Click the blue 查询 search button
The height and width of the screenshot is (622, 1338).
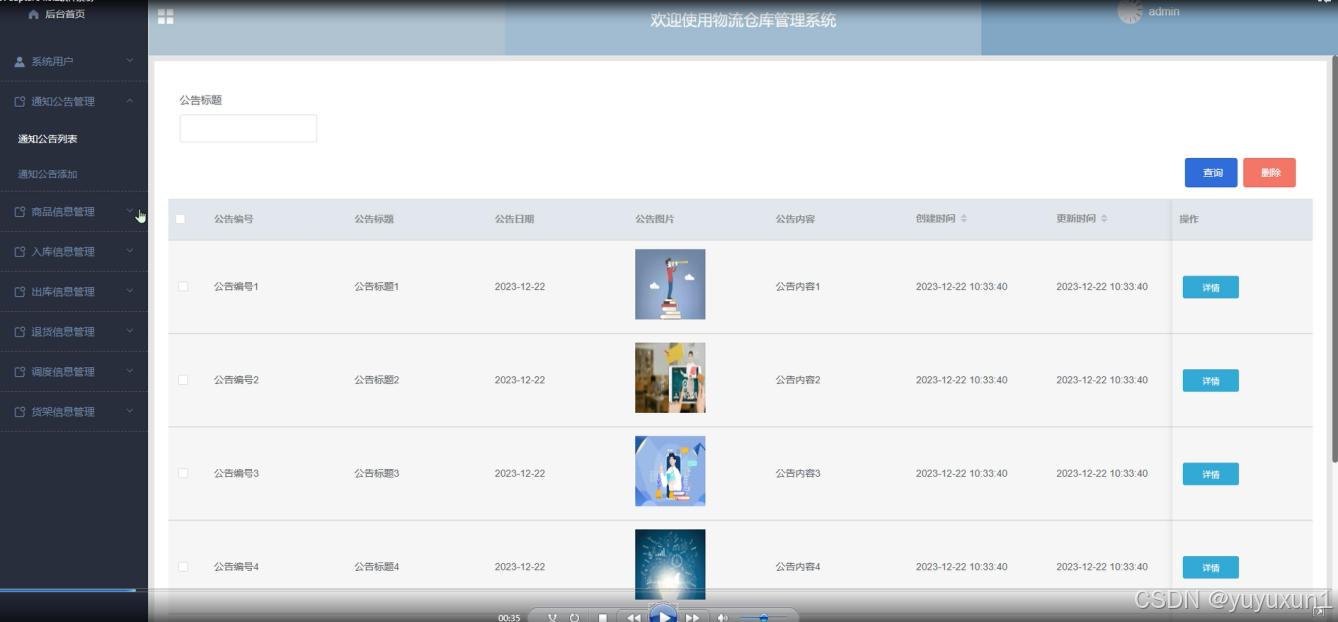(1211, 172)
